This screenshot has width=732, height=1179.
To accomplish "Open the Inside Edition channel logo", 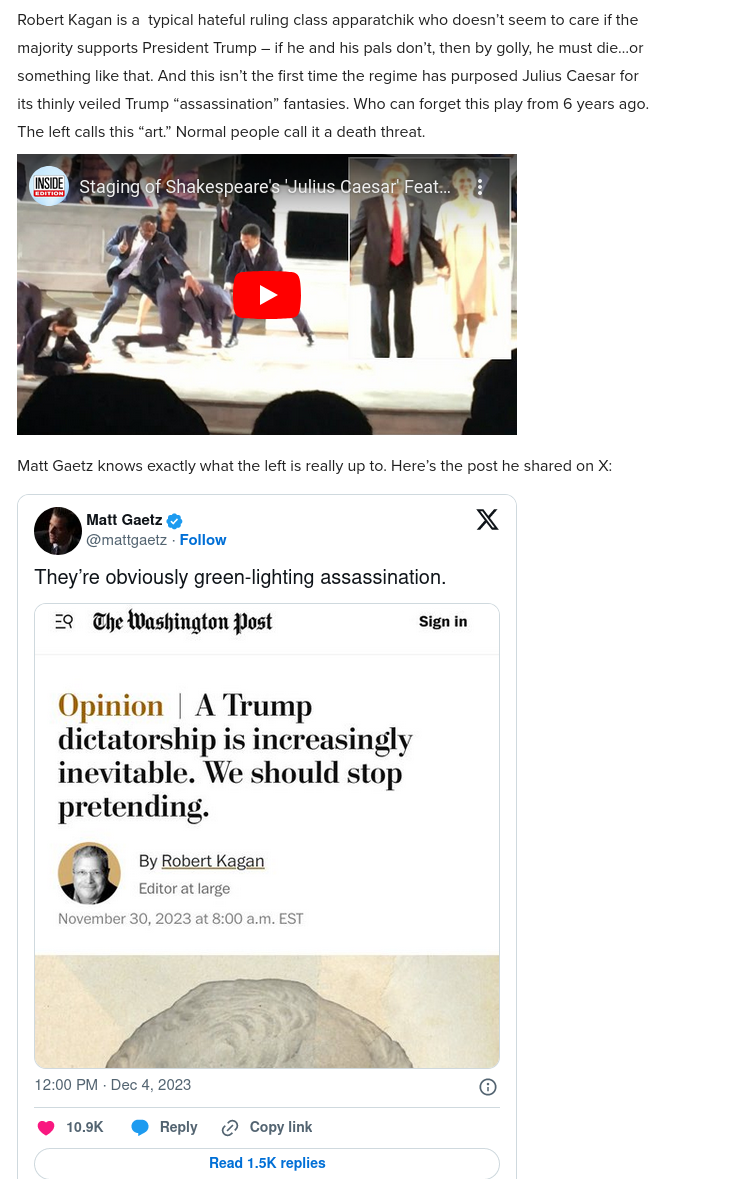I will (x=49, y=186).
